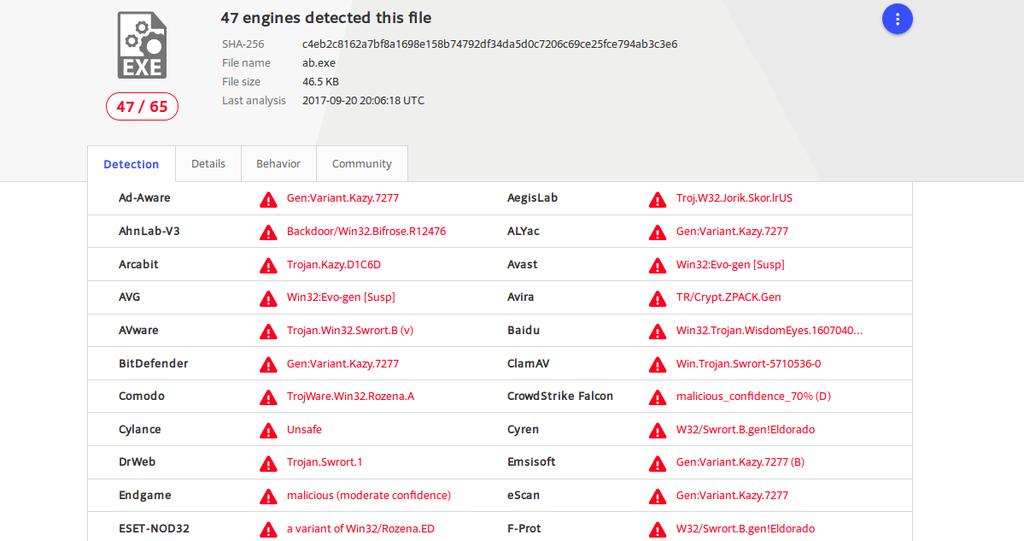Click malicious (moderate confidence) result
1024x541 pixels.
(369, 495)
